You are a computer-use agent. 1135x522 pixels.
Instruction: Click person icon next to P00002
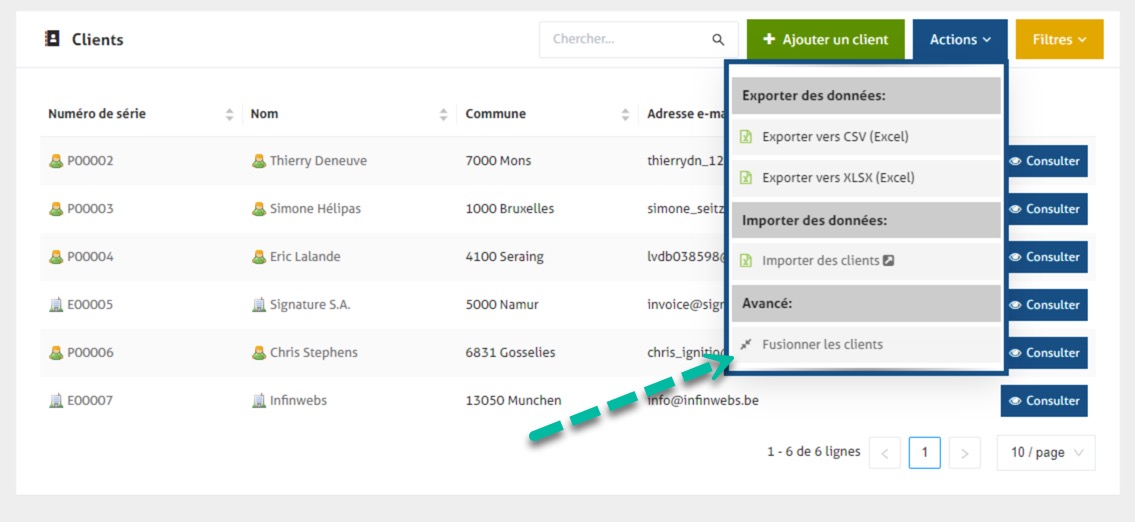coord(56,161)
